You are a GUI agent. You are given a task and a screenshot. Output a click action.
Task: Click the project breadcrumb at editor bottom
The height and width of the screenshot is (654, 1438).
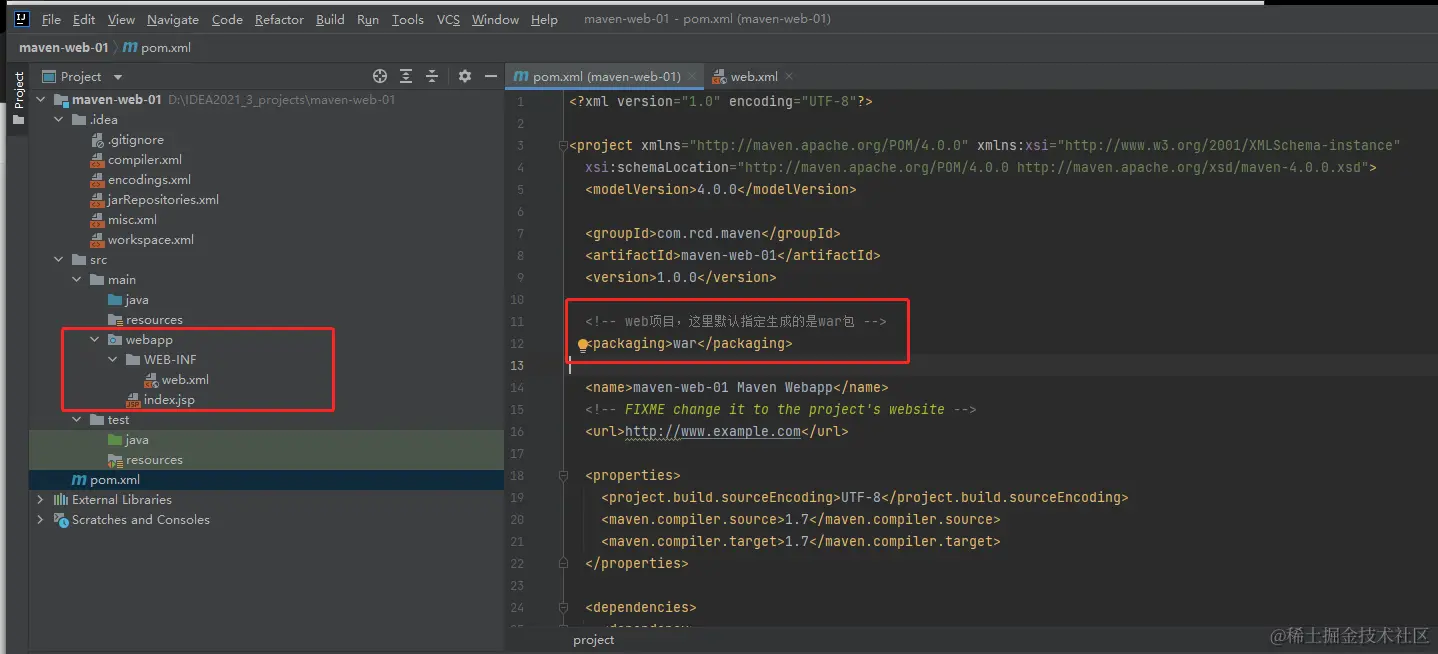pyautogui.click(x=594, y=640)
